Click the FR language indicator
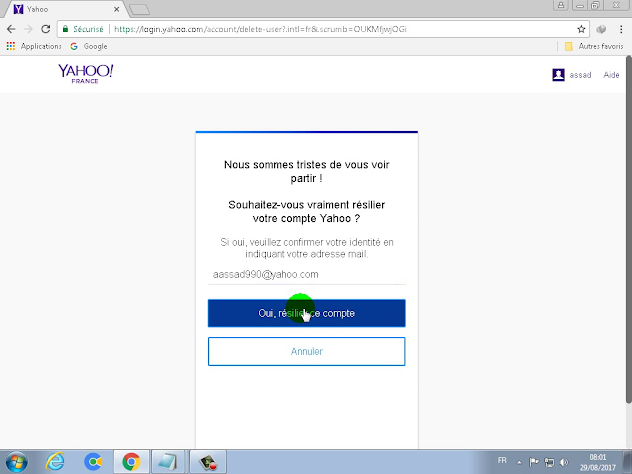Image resolution: width=632 pixels, height=474 pixels. 502,460
